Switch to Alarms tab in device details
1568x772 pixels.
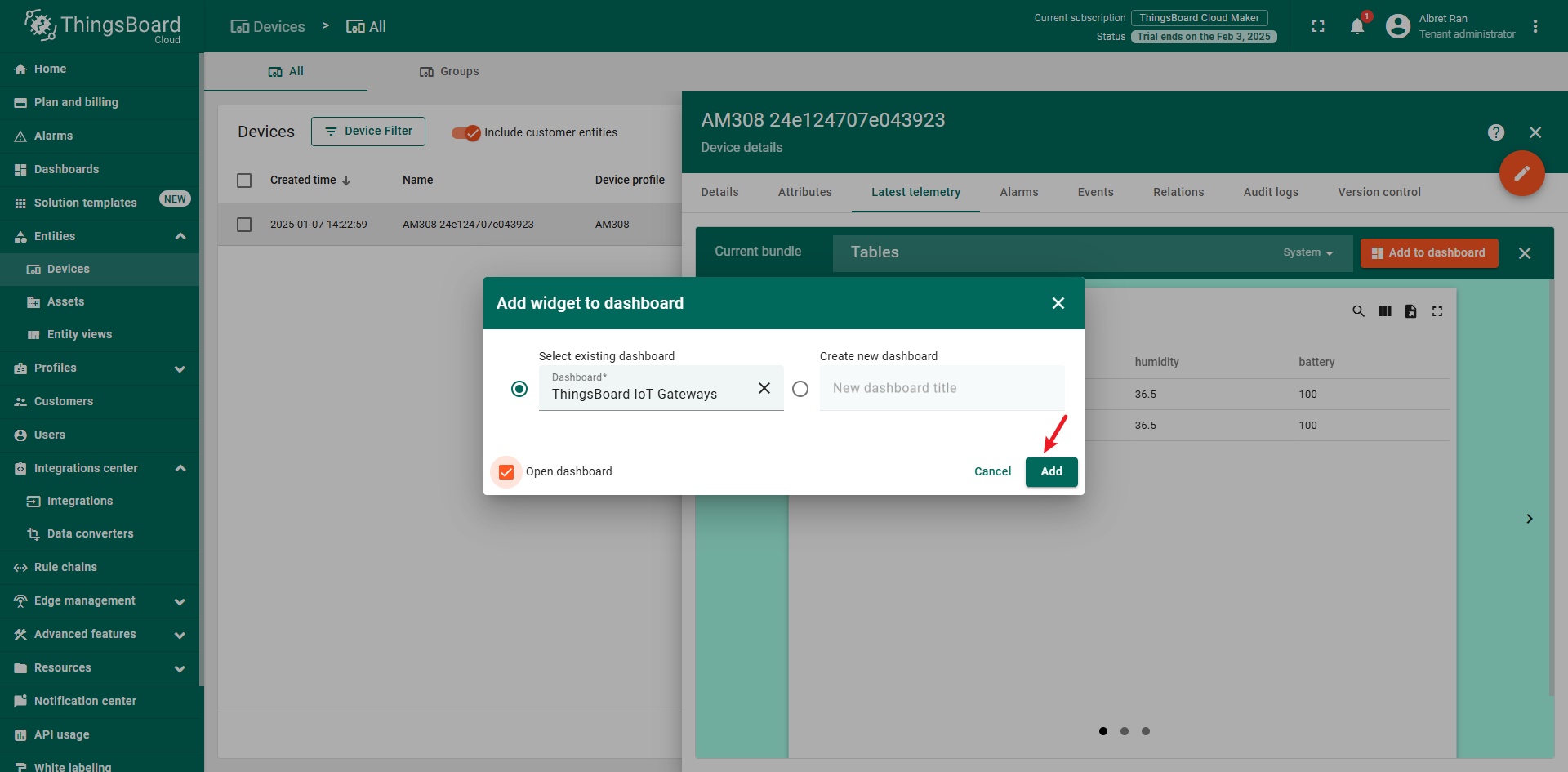pyautogui.click(x=1019, y=192)
